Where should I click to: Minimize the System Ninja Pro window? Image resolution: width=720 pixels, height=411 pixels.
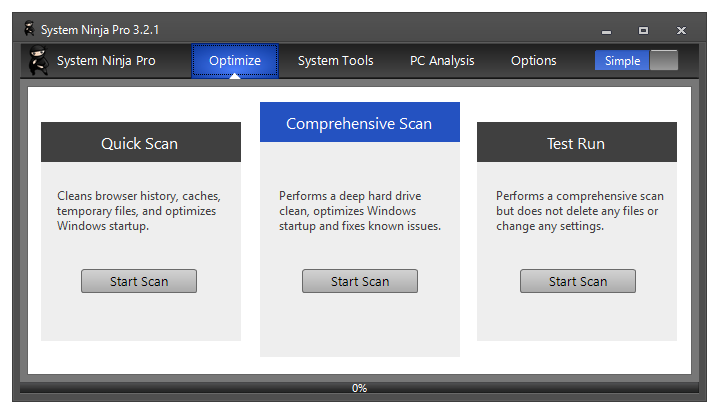pyautogui.click(x=606, y=31)
